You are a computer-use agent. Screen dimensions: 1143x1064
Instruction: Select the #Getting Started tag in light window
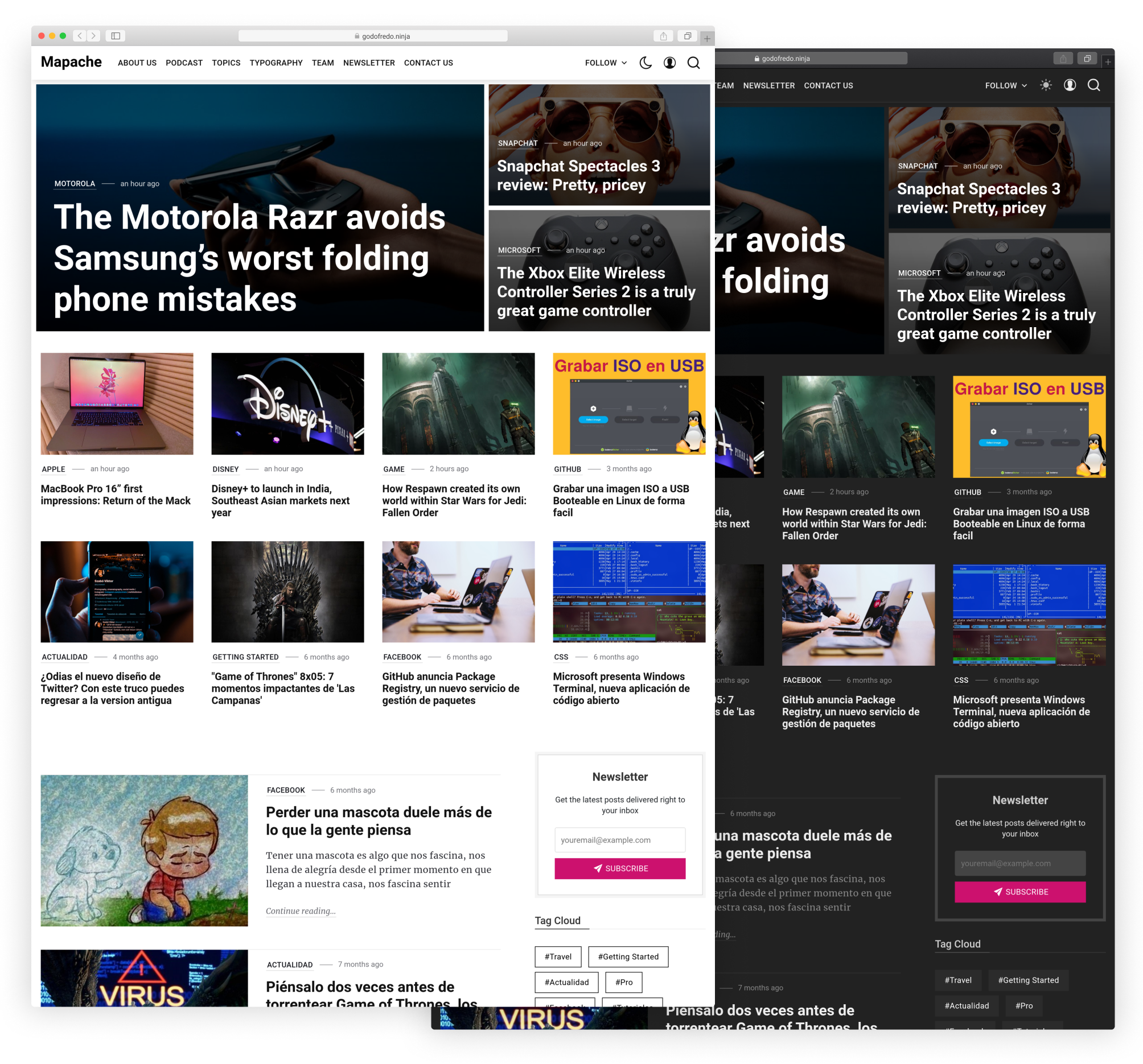point(628,956)
